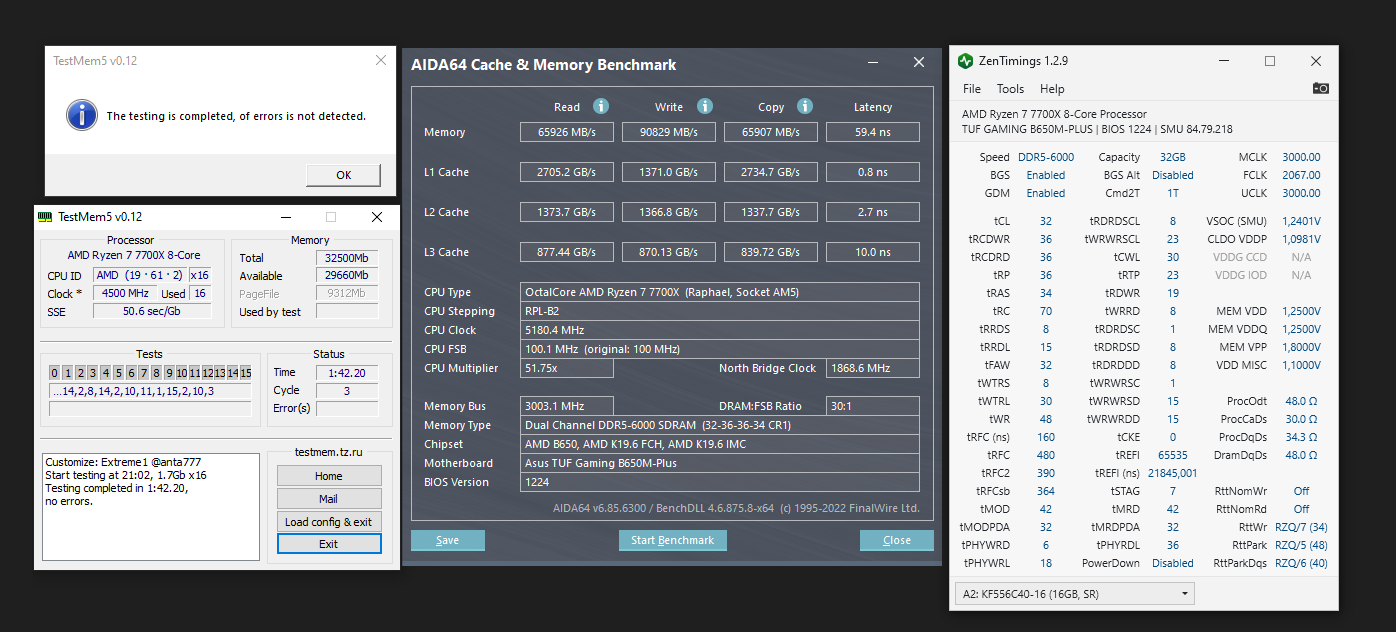Click Save in AIDA64 benchmark window
1396x632 pixels.
point(448,540)
